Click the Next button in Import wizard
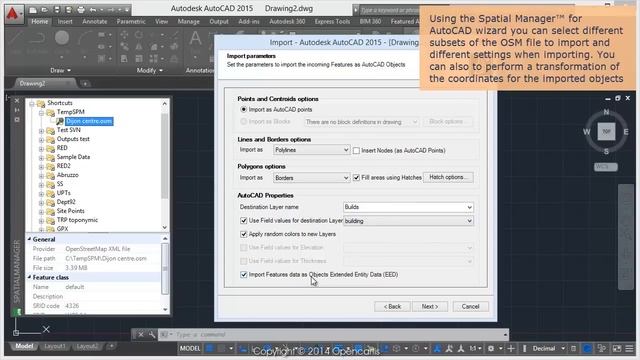The height and width of the screenshot is (360, 640). [x=430, y=306]
